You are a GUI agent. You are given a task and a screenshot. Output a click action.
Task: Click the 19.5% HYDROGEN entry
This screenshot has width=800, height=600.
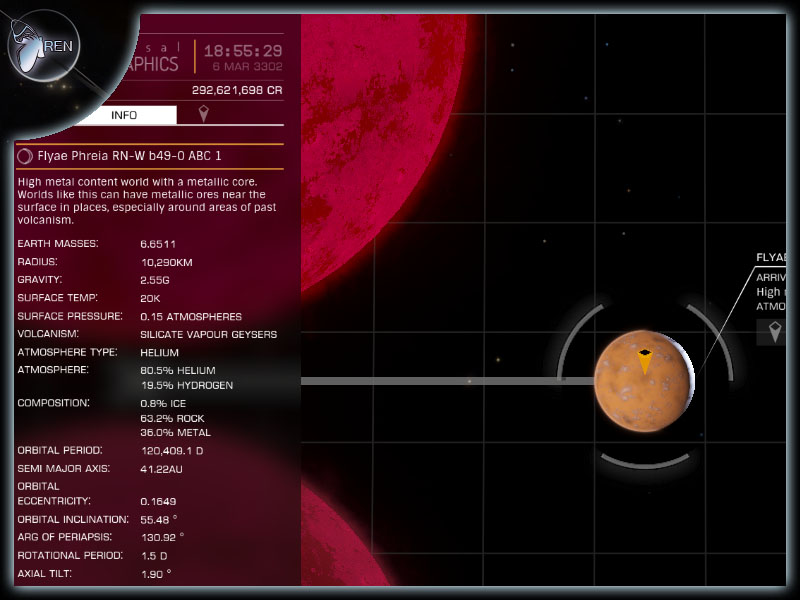187,385
